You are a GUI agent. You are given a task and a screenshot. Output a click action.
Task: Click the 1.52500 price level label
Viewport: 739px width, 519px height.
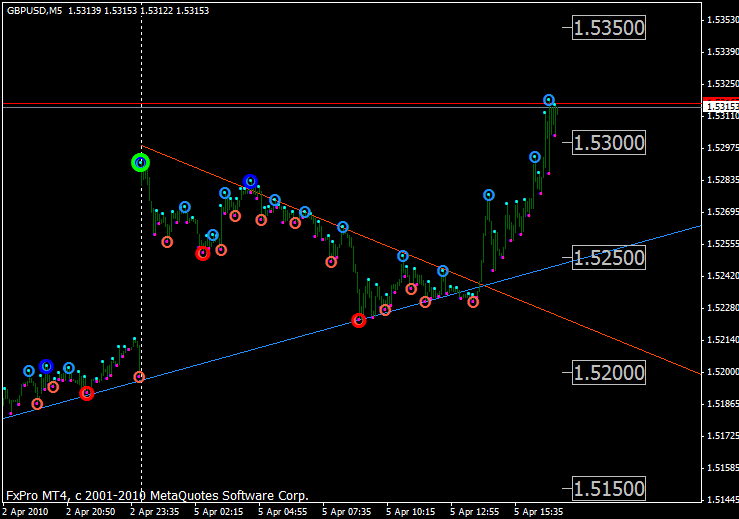click(608, 258)
